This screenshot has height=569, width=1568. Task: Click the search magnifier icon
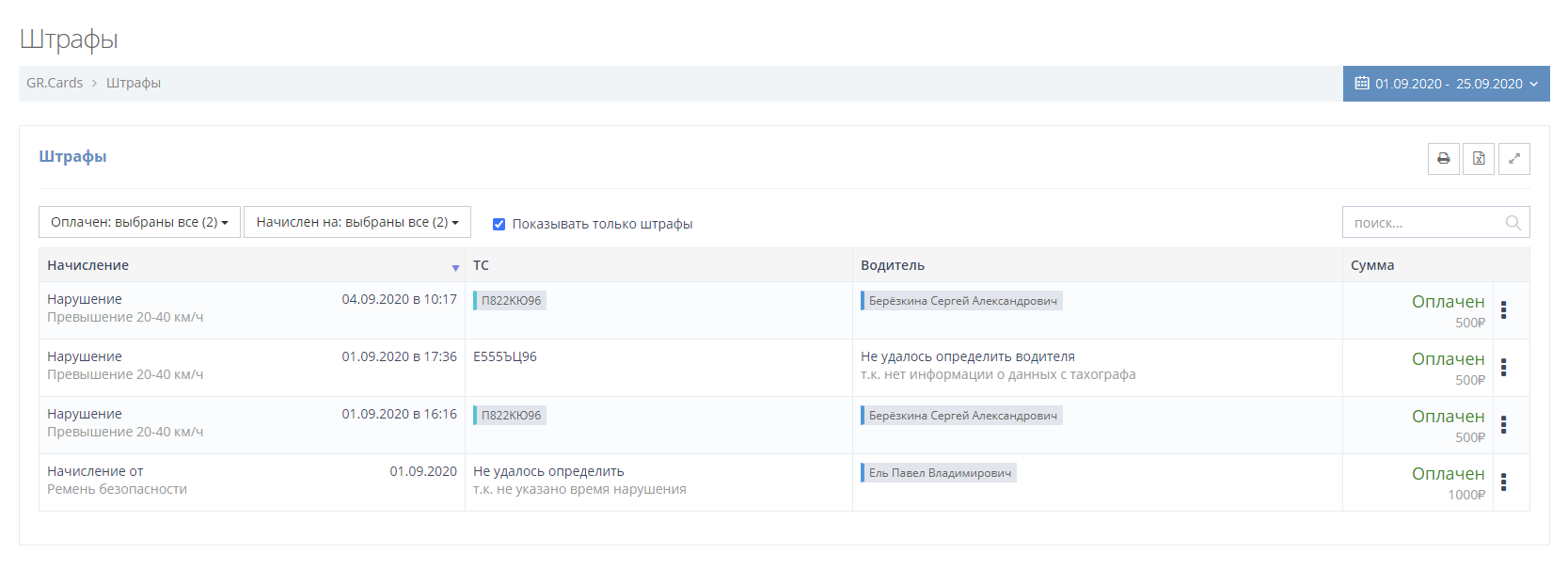tap(1513, 223)
